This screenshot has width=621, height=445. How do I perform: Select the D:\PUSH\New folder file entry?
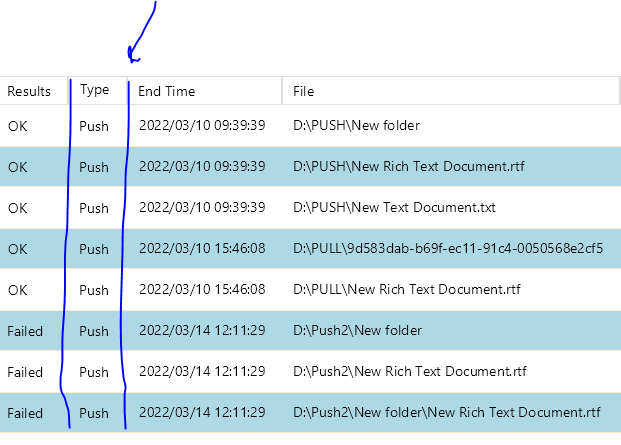pos(356,125)
